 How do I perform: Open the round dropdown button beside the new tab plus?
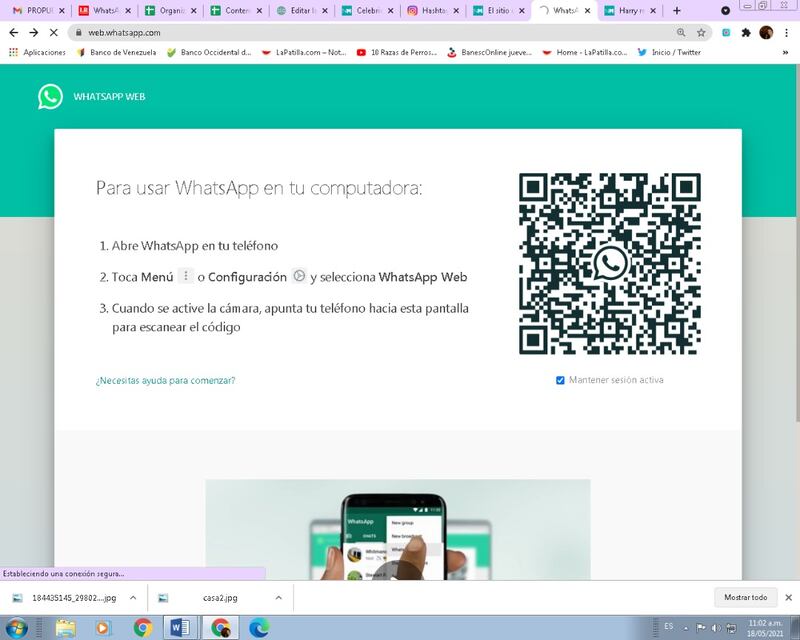click(726, 10)
